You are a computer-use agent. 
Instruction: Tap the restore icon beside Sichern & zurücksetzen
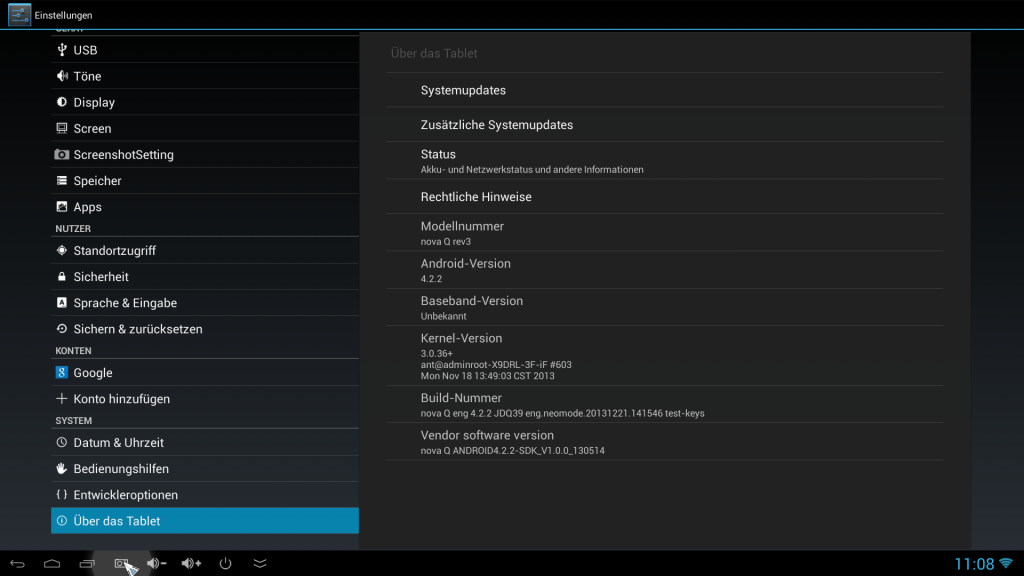(62, 328)
